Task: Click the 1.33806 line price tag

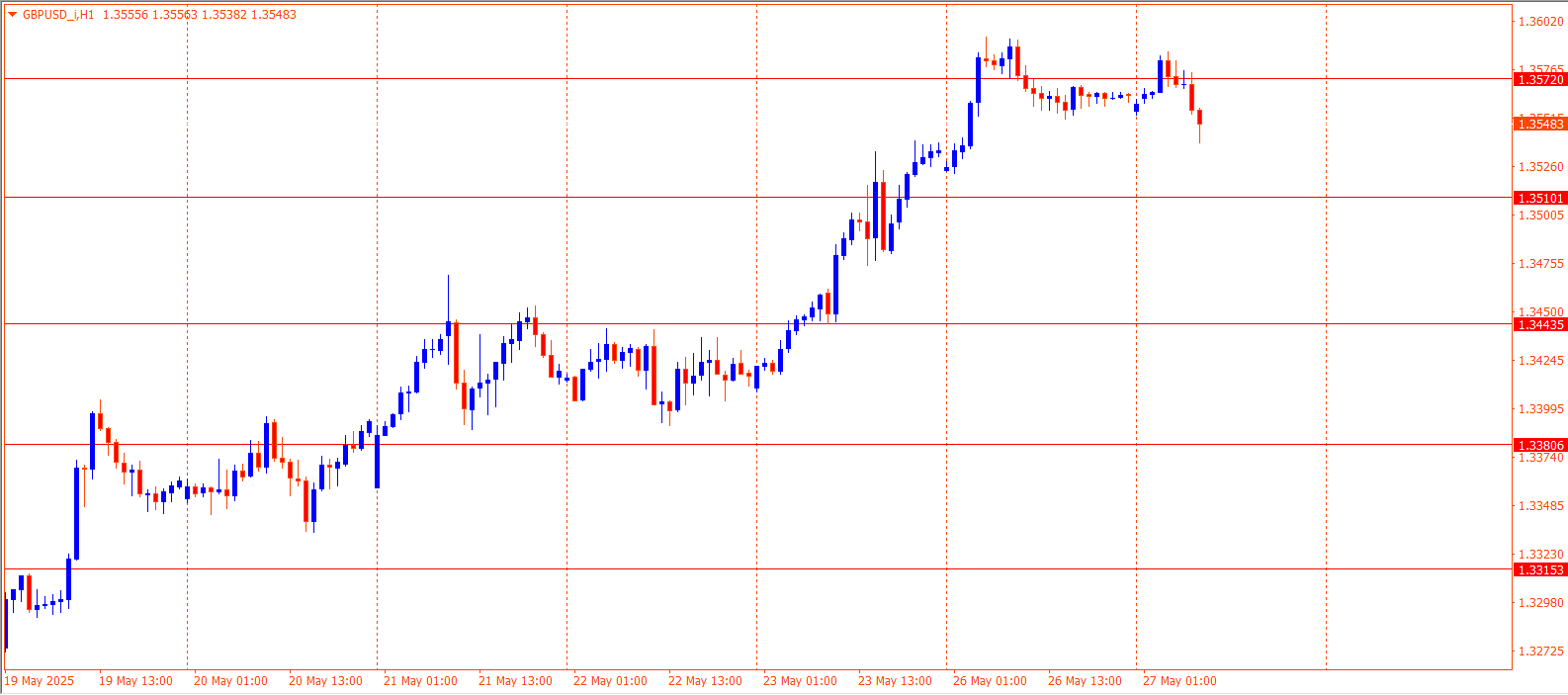Action: 1540,445
